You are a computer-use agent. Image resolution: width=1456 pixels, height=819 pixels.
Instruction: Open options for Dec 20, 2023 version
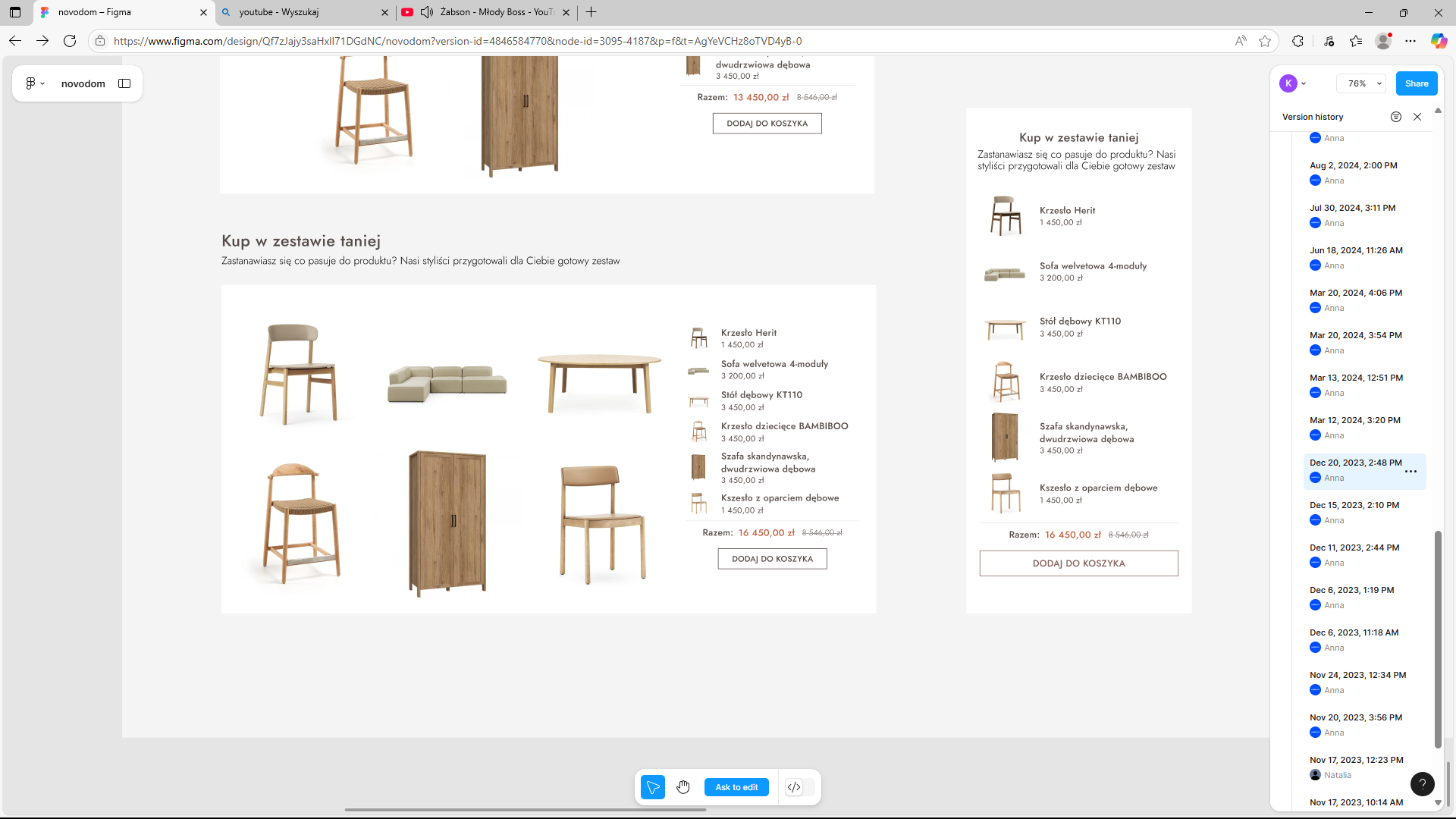coord(1410,472)
